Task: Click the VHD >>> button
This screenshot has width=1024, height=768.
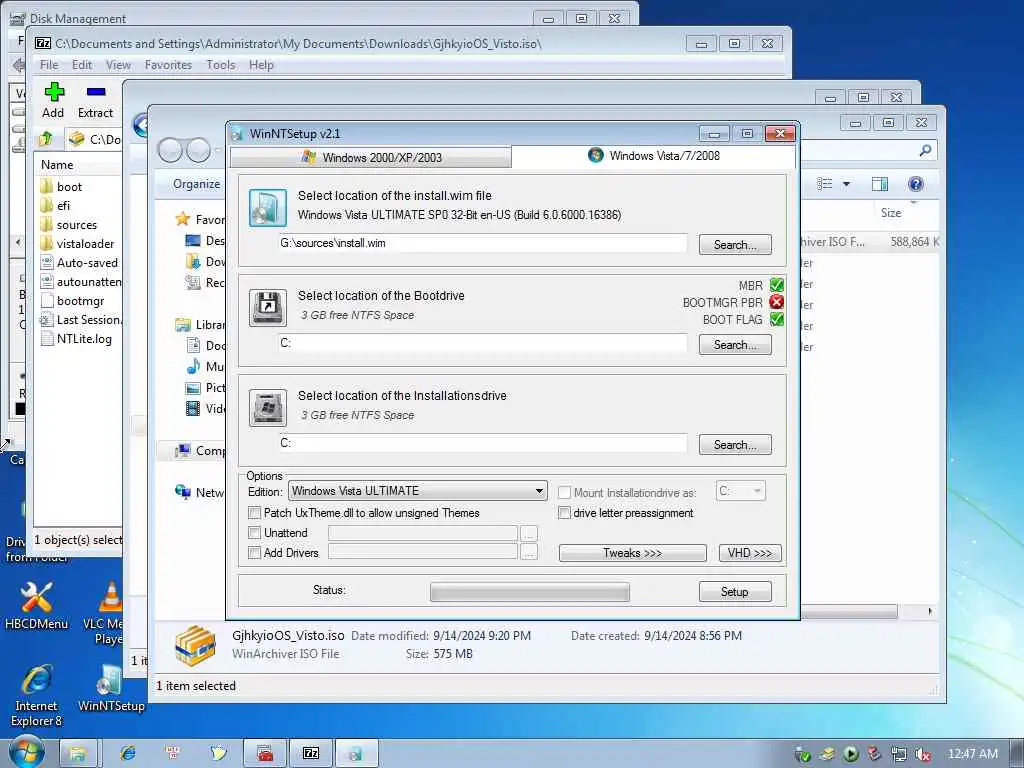Action: [750, 553]
